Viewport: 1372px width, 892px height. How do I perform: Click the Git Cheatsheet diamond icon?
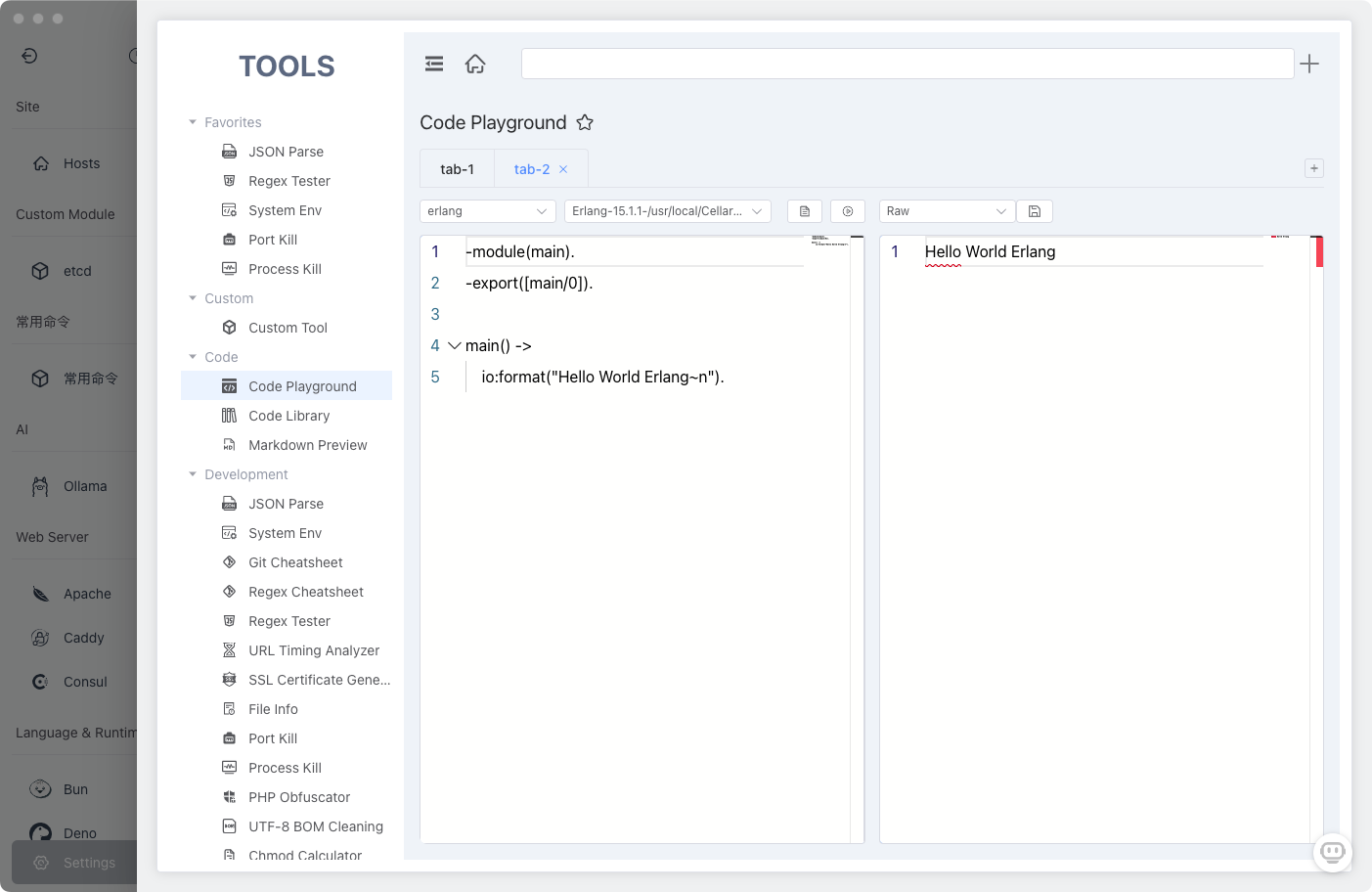[229, 562]
